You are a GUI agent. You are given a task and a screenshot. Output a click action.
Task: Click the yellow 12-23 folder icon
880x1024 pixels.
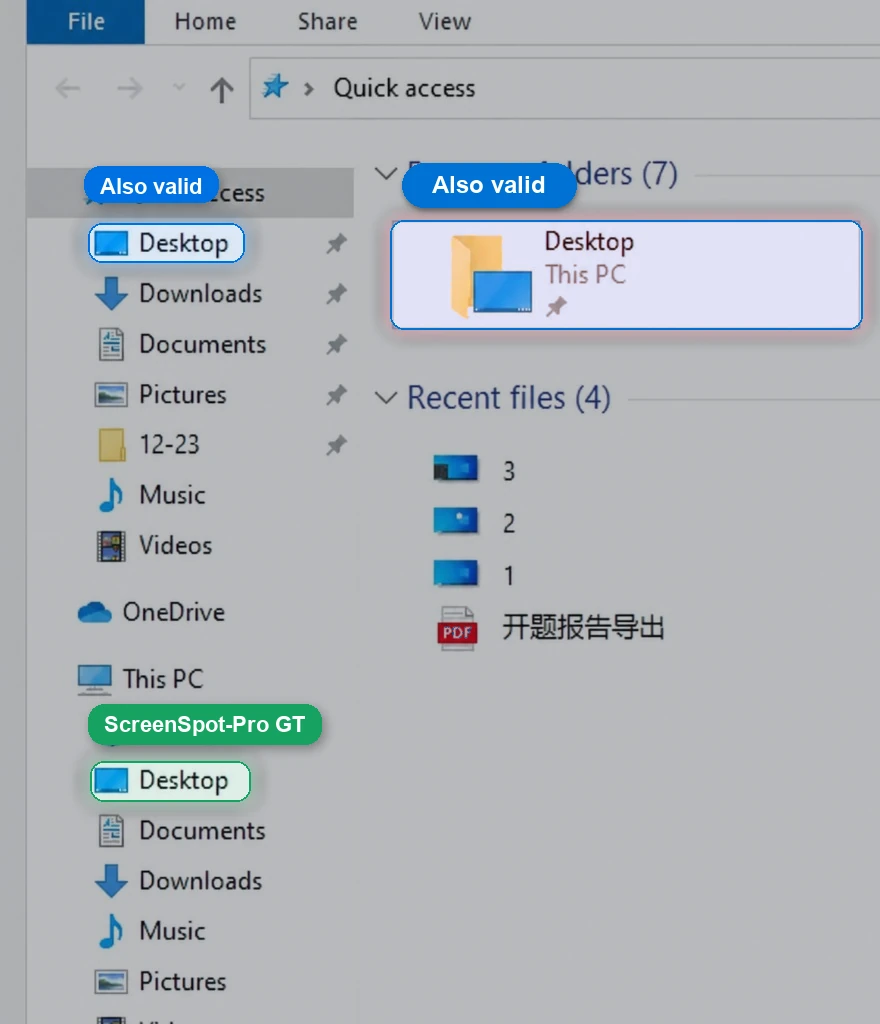tap(112, 445)
